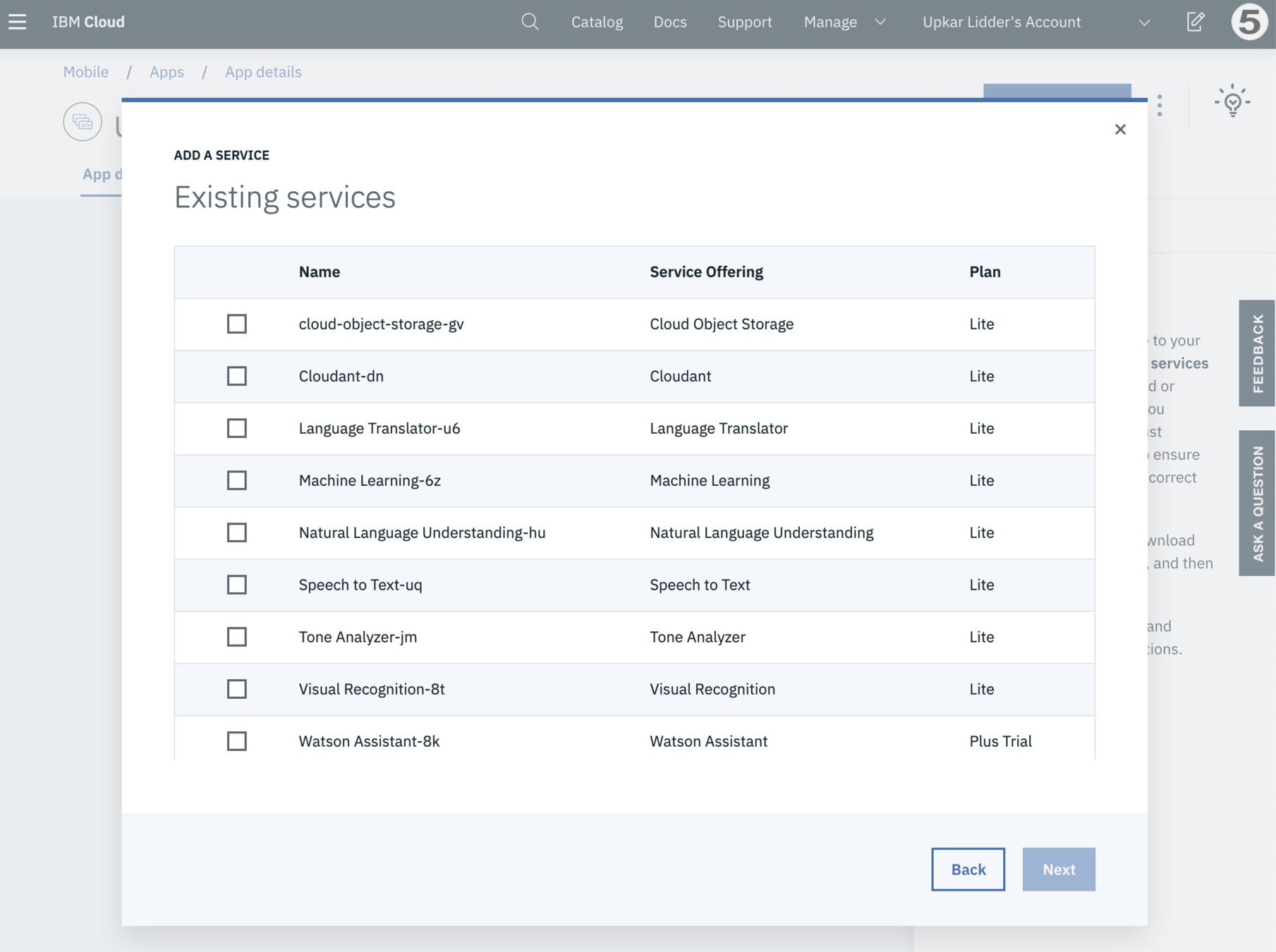Navigate to Apps breadcrumb
The height and width of the screenshot is (952, 1276).
click(166, 72)
